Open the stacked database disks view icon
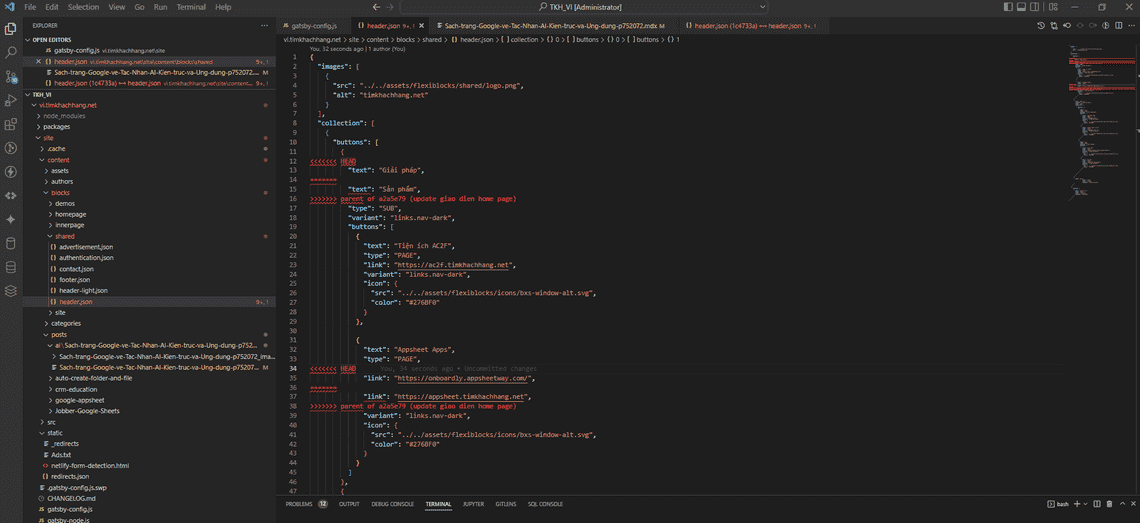 pos(11,267)
